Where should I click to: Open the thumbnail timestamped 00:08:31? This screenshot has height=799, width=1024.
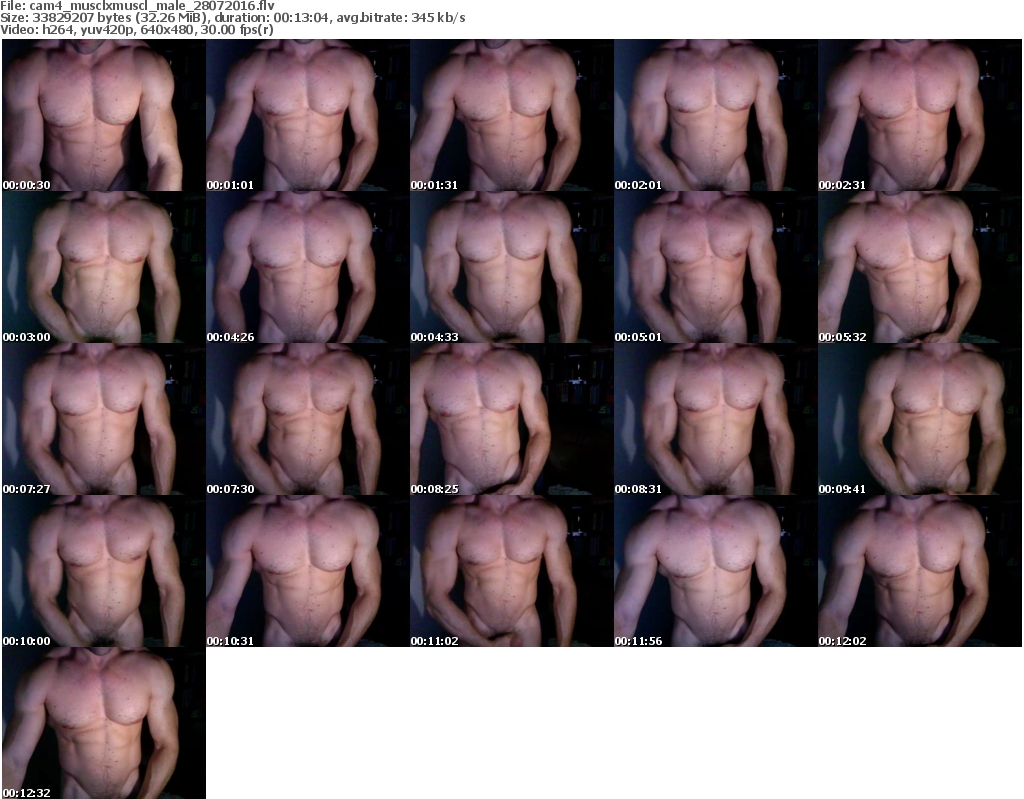click(x=716, y=419)
